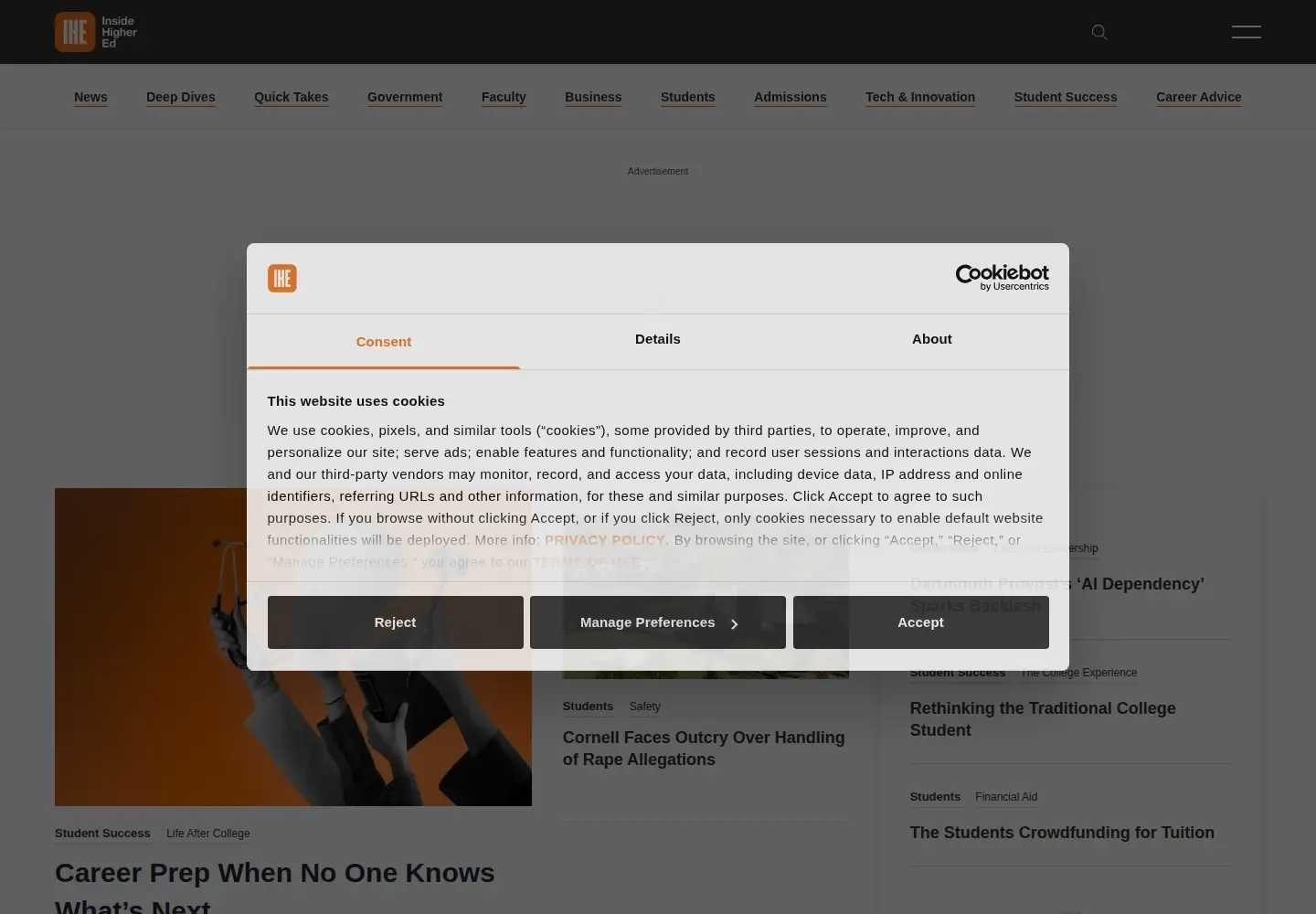Open Dartmouth Provost's 'AI Dependency' article

point(1057,595)
